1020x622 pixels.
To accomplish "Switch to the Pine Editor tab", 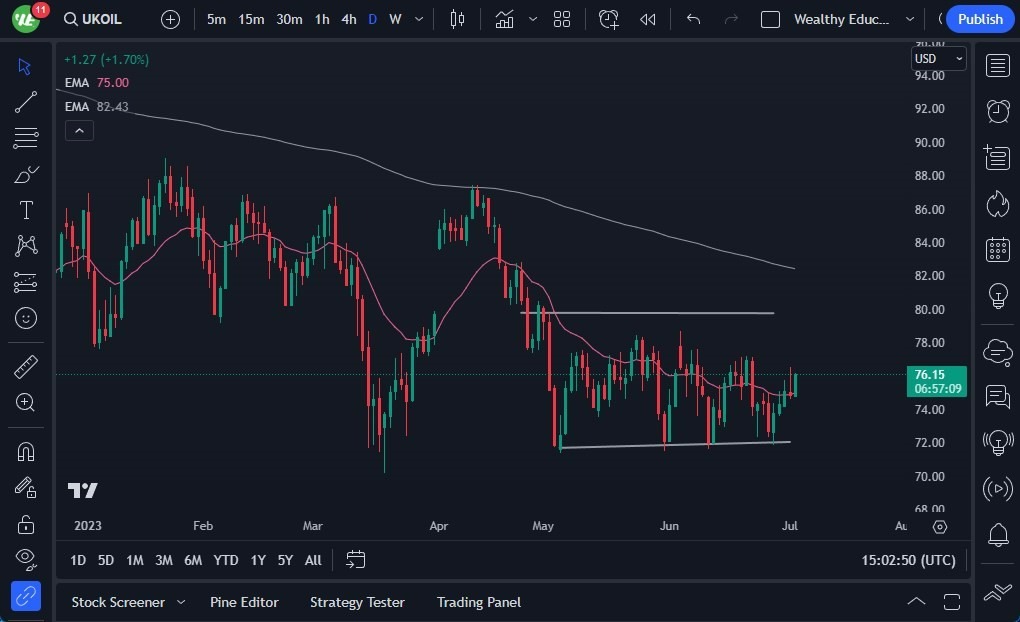I will (x=245, y=602).
